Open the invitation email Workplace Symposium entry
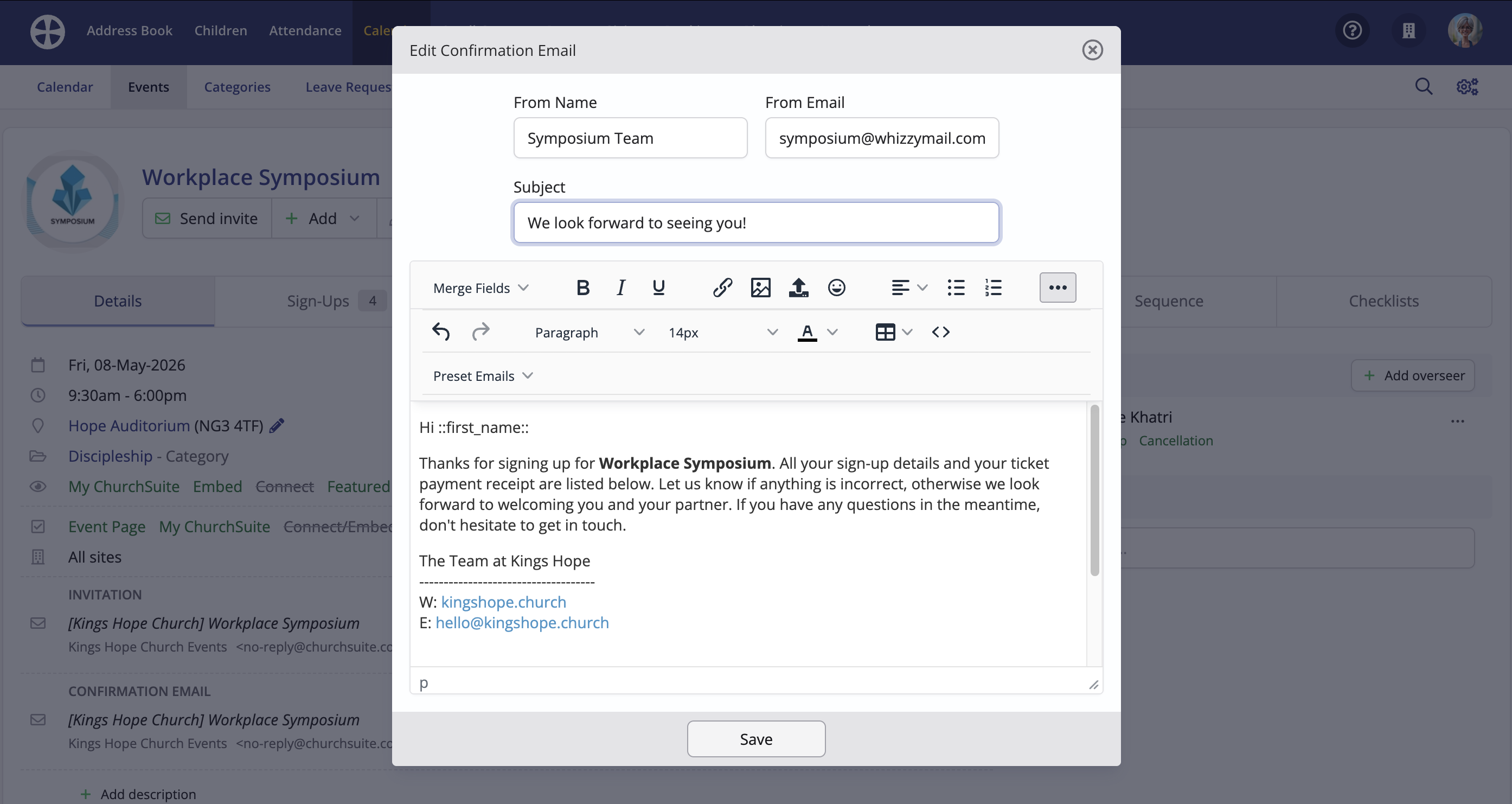This screenshot has height=804, width=1512. click(x=214, y=623)
